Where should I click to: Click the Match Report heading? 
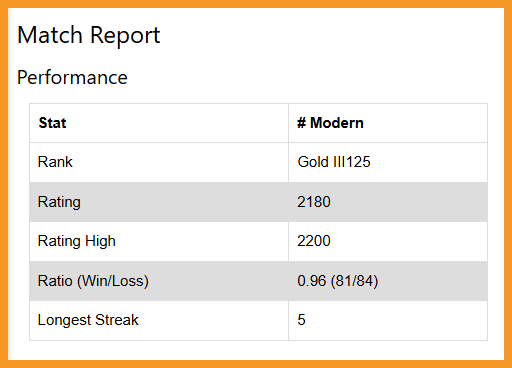pos(89,36)
